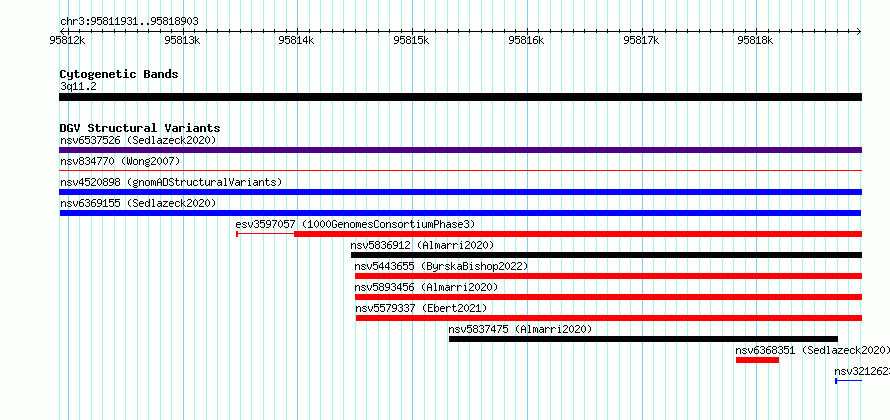Click the 95816k ruler tick label
The image size is (890, 420).
(x=527, y=40)
